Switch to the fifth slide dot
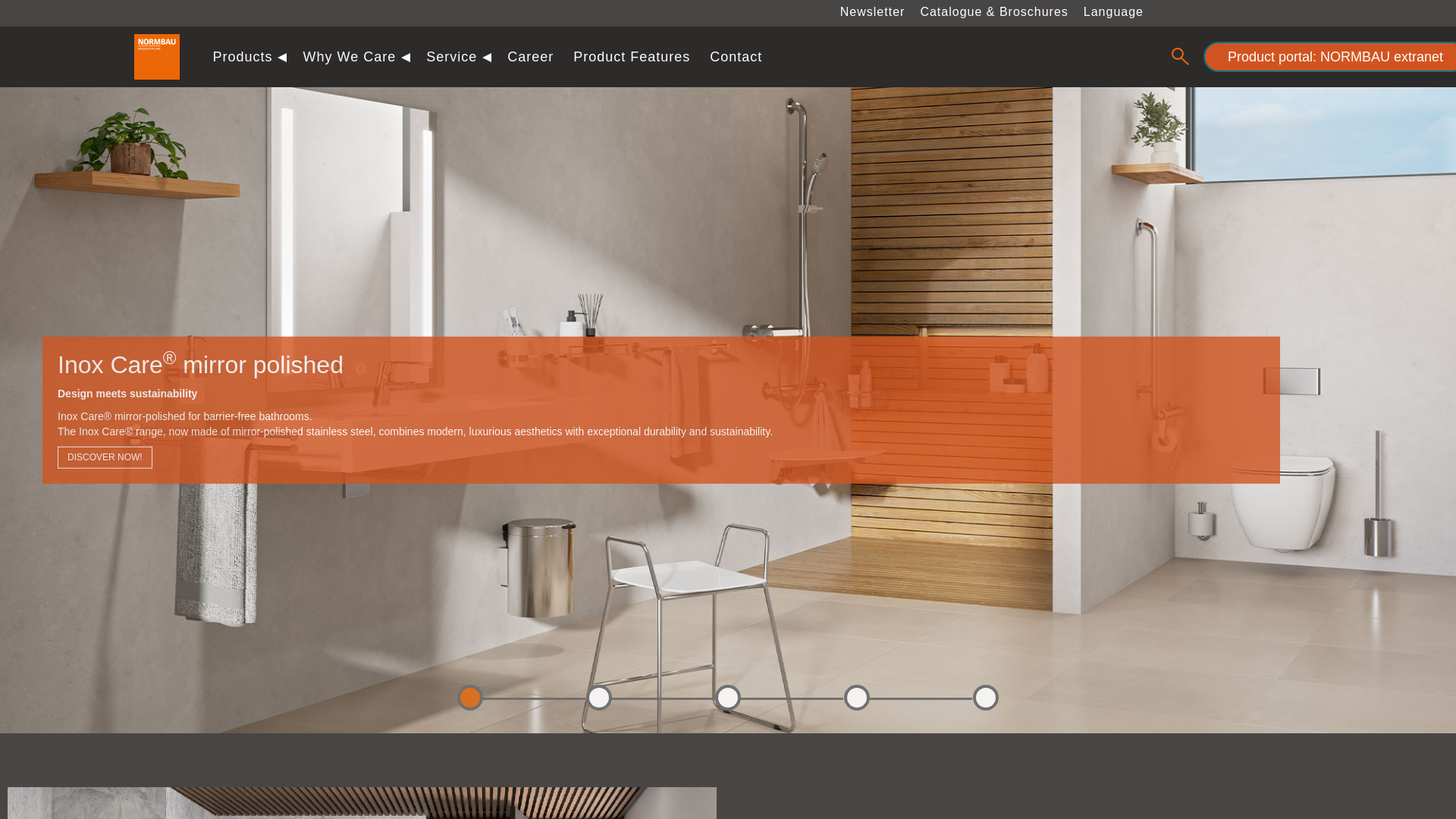The width and height of the screenshot is (1456, 819). click(986, 698)
